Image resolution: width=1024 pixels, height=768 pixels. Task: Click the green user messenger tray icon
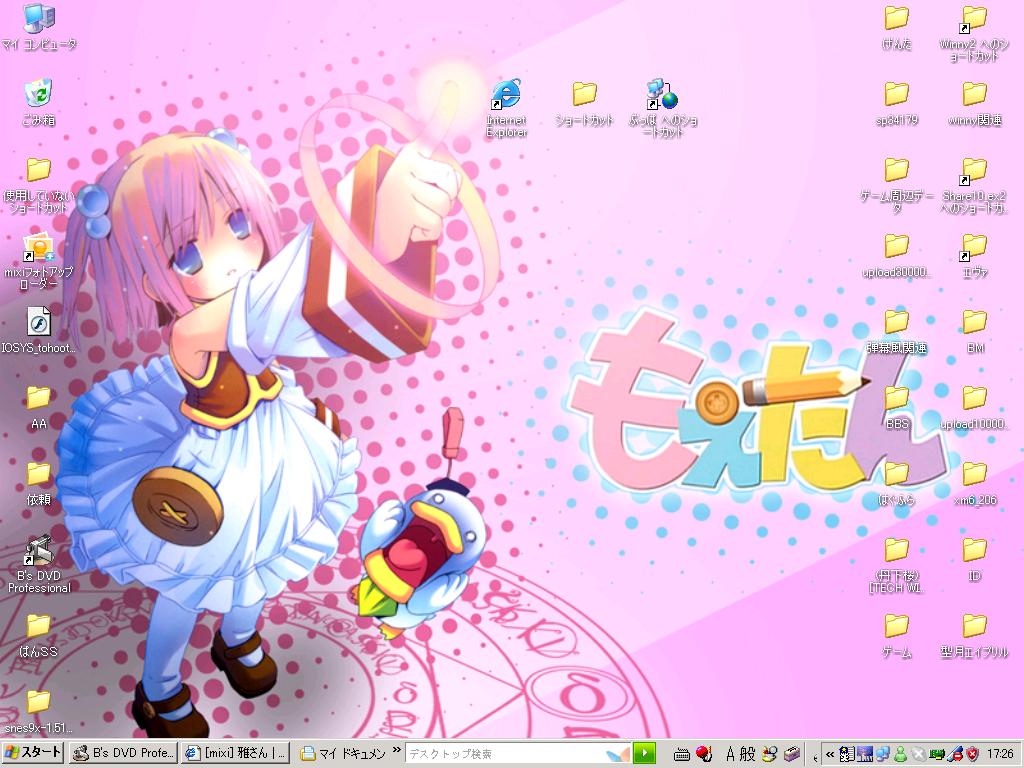tap(901, 754)
